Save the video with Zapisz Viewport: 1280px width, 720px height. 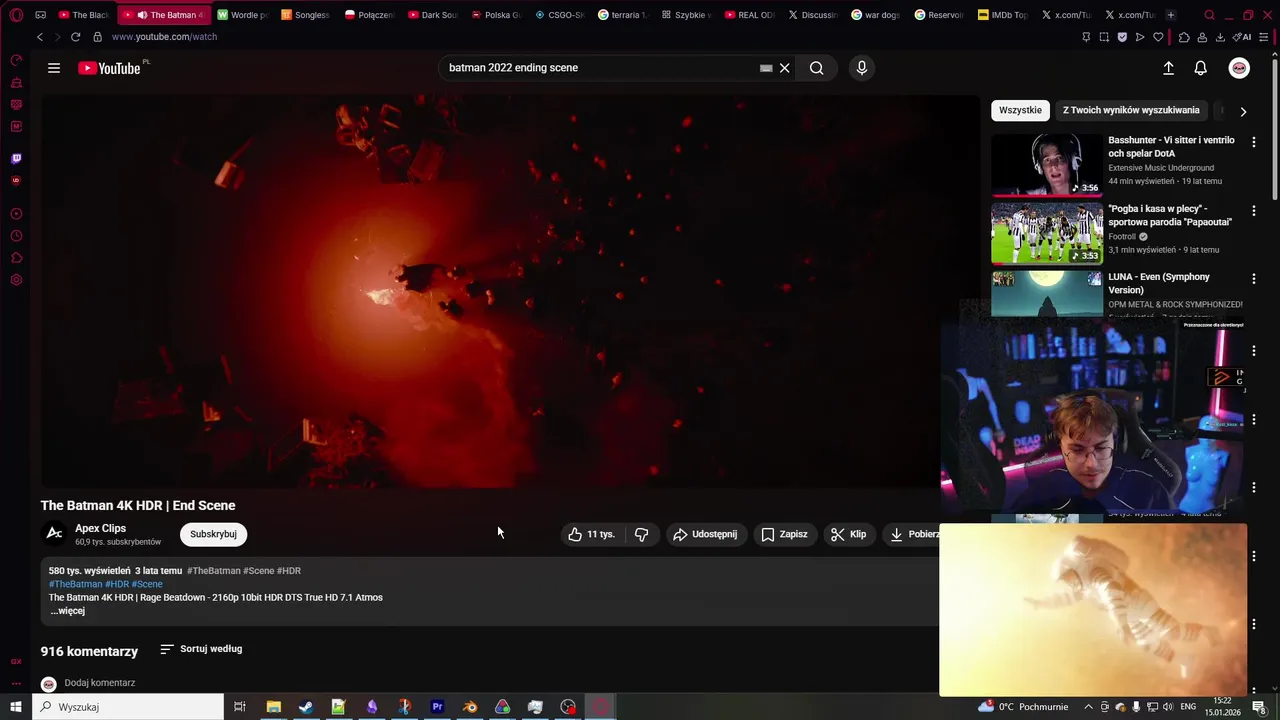784,534
